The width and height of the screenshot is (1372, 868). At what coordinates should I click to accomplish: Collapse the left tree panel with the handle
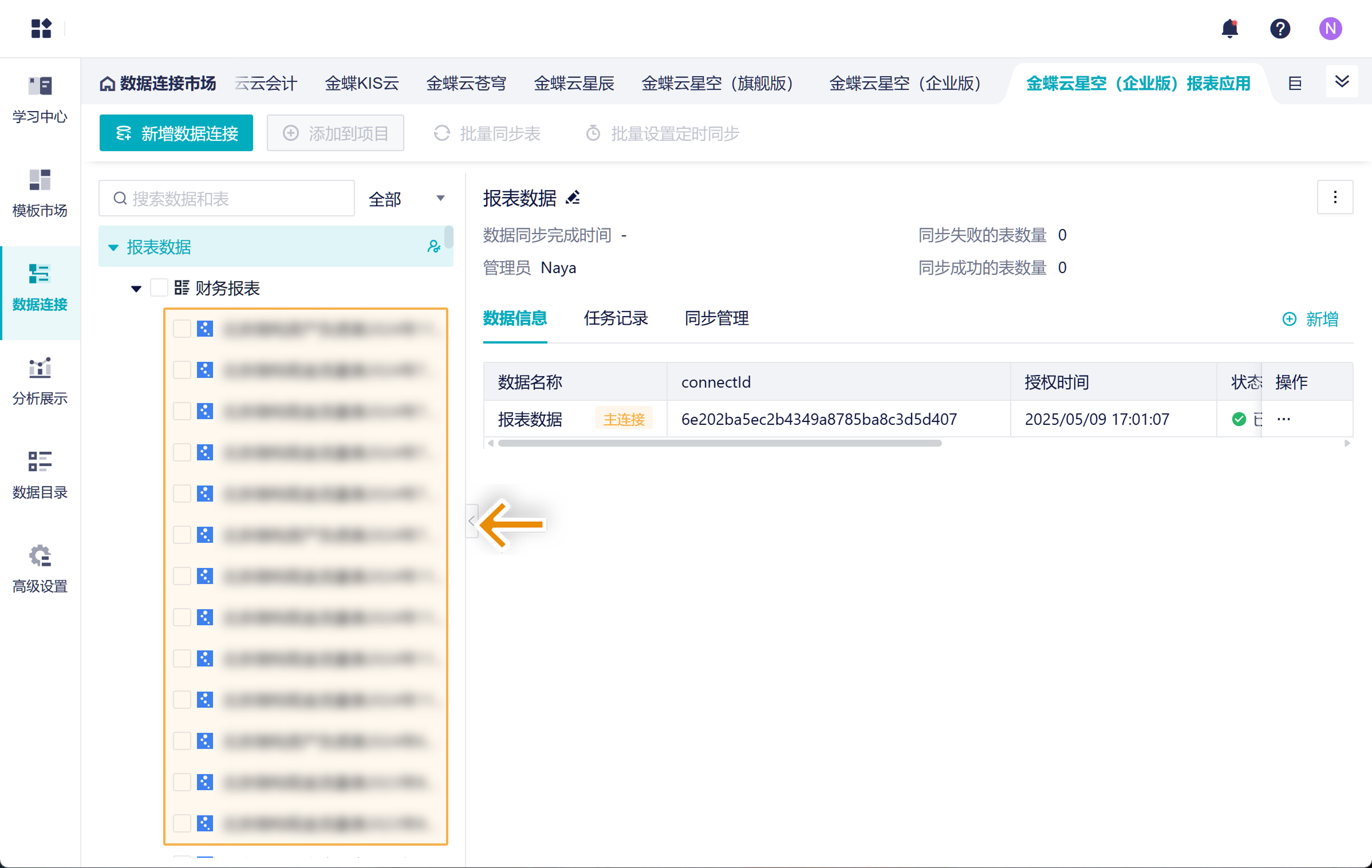(x=471, y=521)
